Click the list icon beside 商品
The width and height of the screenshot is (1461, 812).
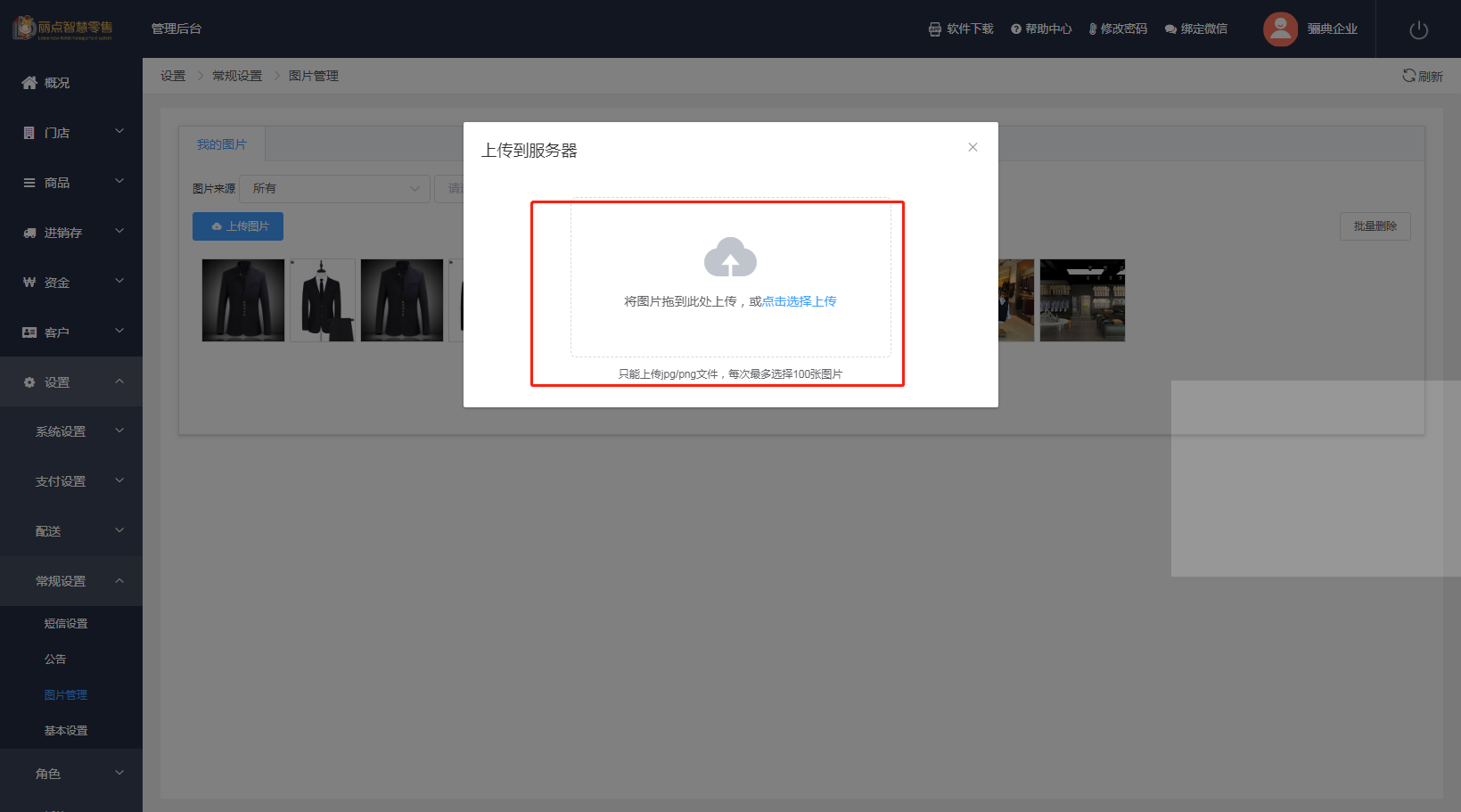click(29, 183)
